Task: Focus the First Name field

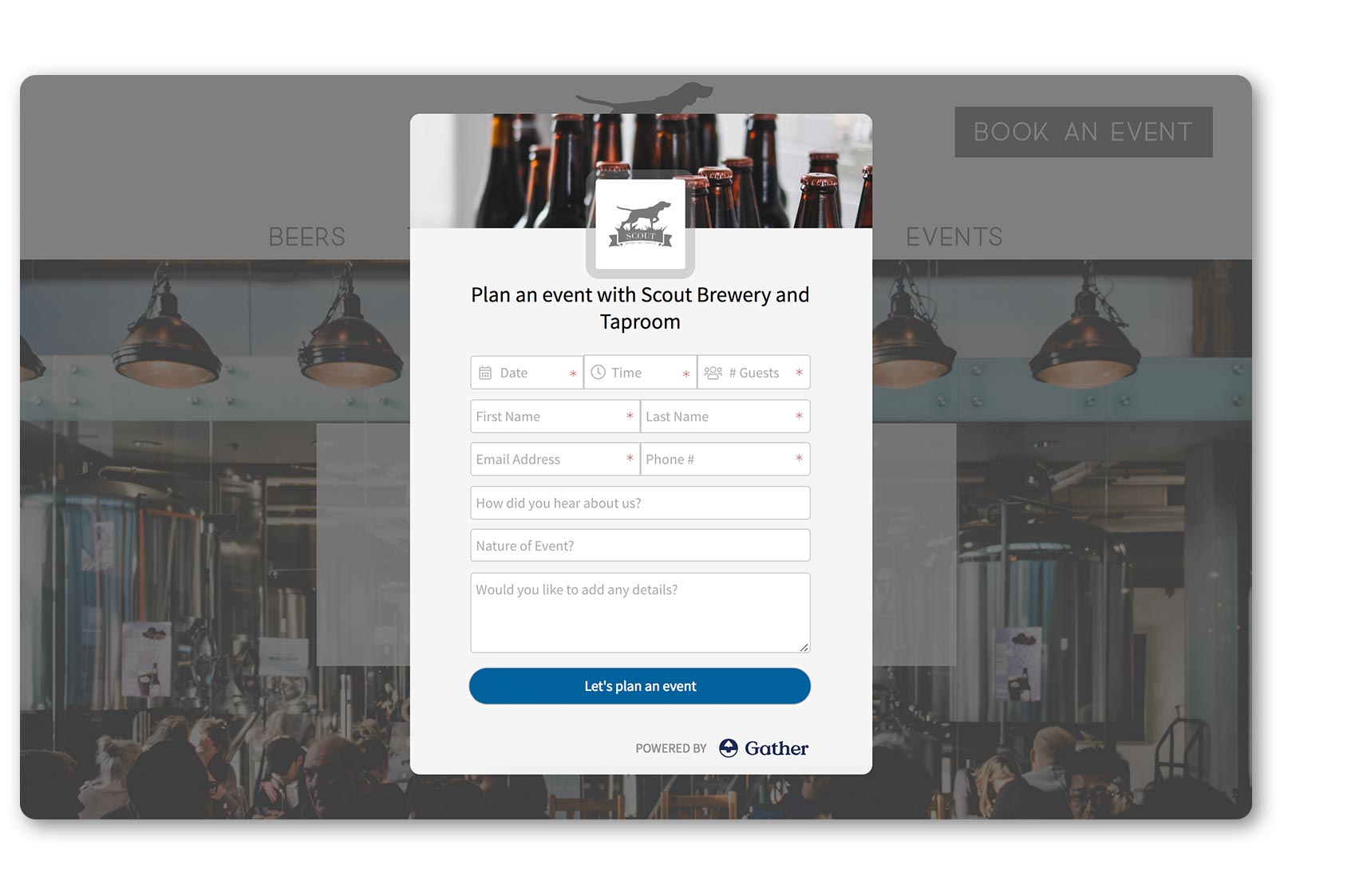Action: click(555, 416)
